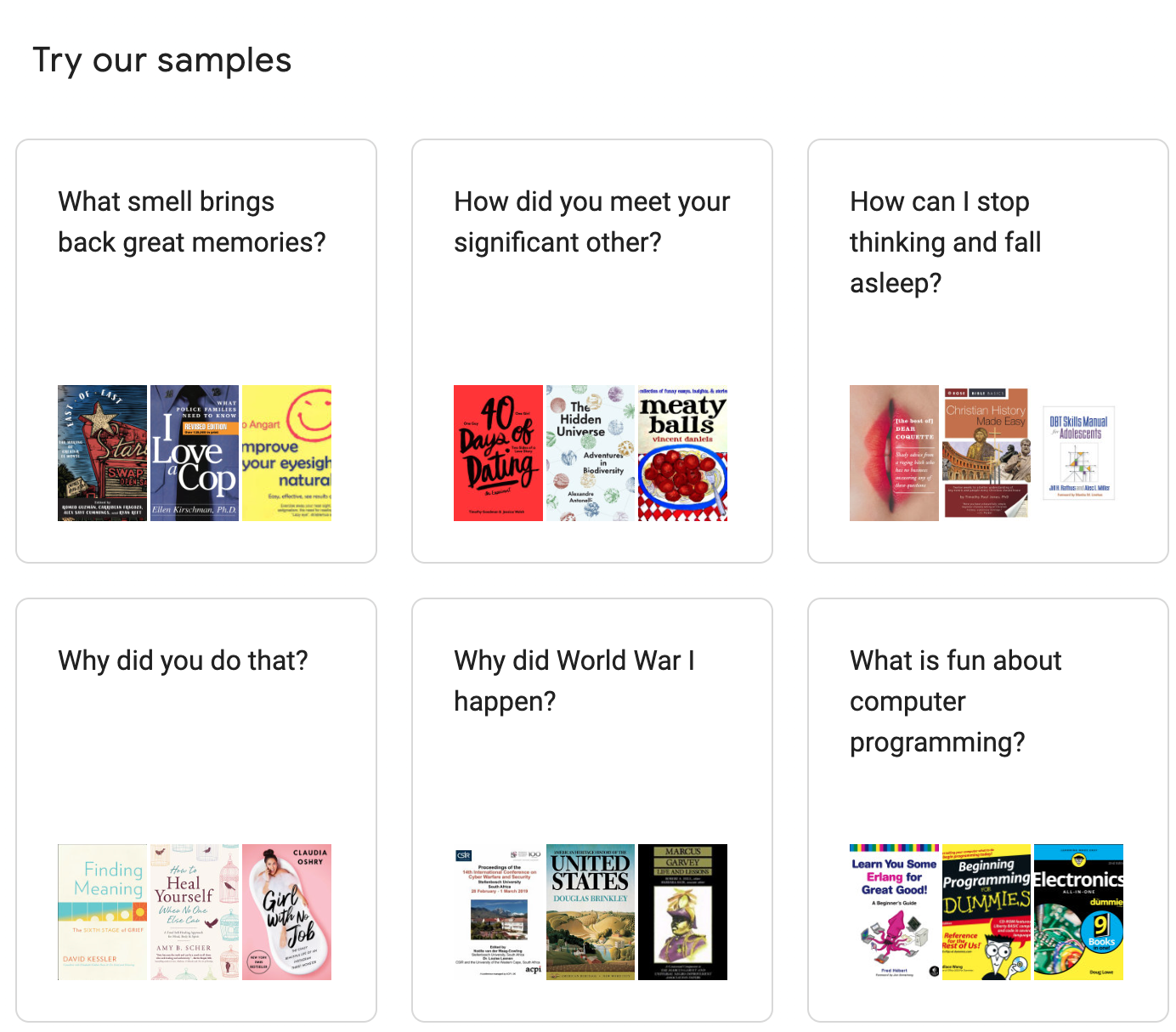The width and height of the screenshot is (1176, 1032).
Task: Select 'How can I stop thinking' sample card
Action: pyautogui.click(x=945, y=242)
